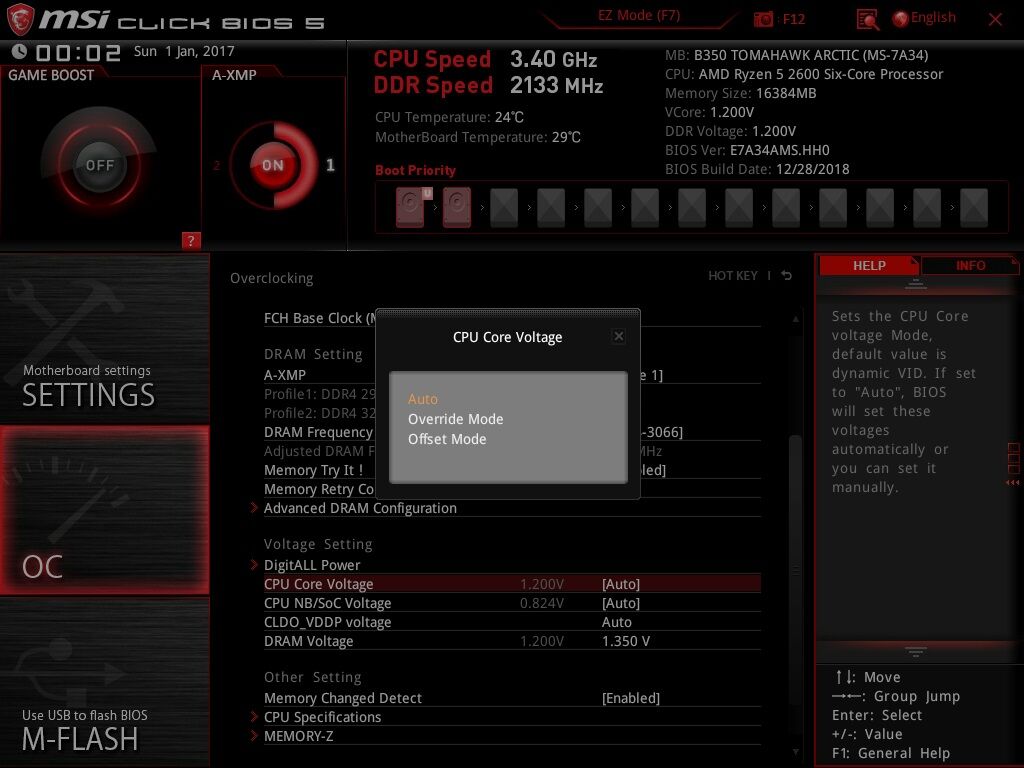This screenshot has height=768, width=1024.
Task: Click CPU Speed 3.40 GHz readout
Action: coord(485,59)
